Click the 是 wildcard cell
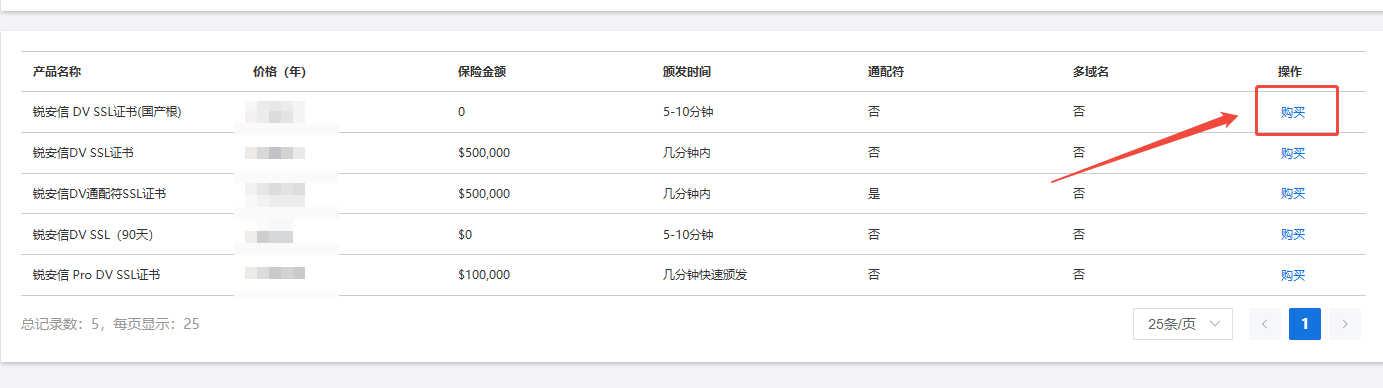The width and height of the screenshot is (1383, 388). (x=874, y=194)
